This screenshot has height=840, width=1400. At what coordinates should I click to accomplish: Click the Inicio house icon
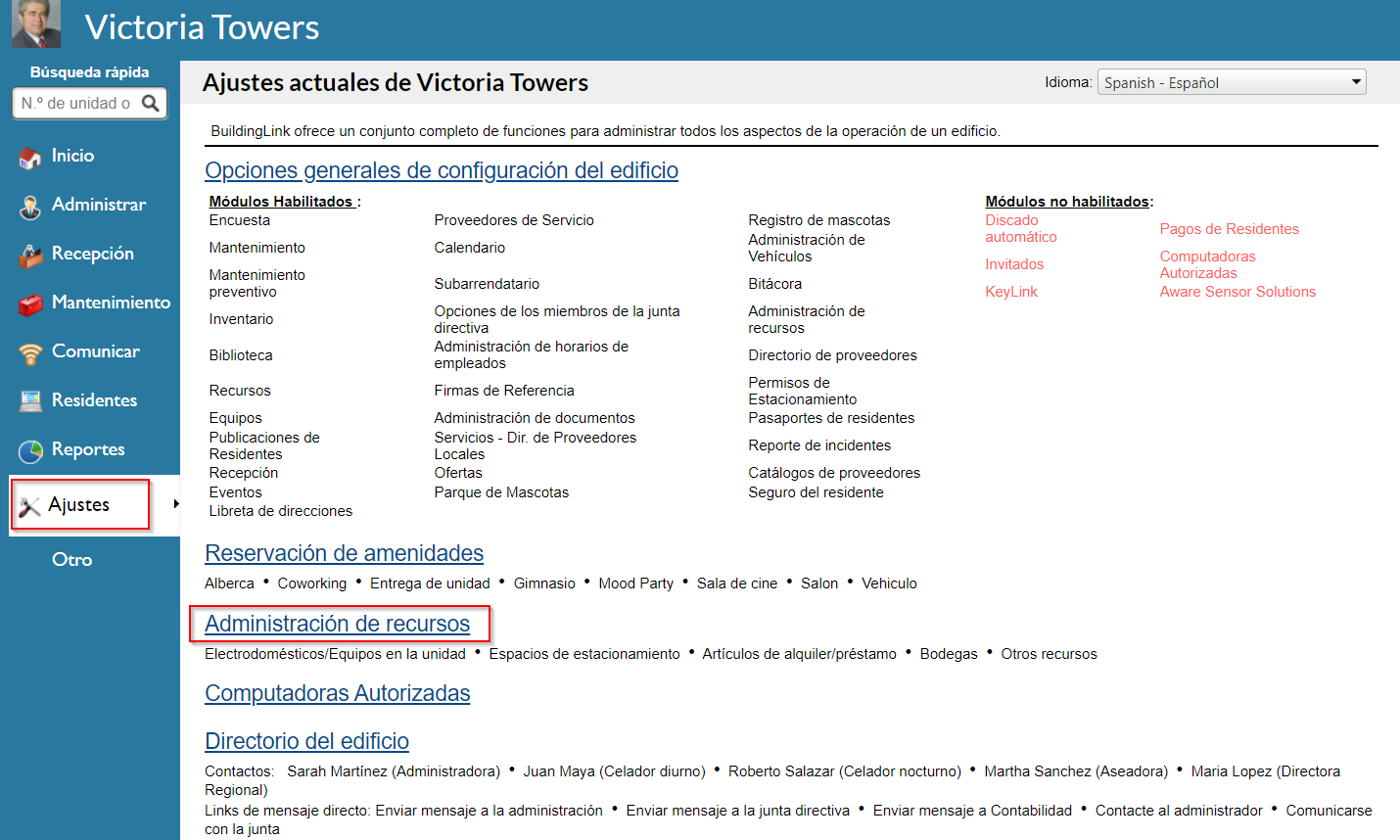(x=30, y=157)
